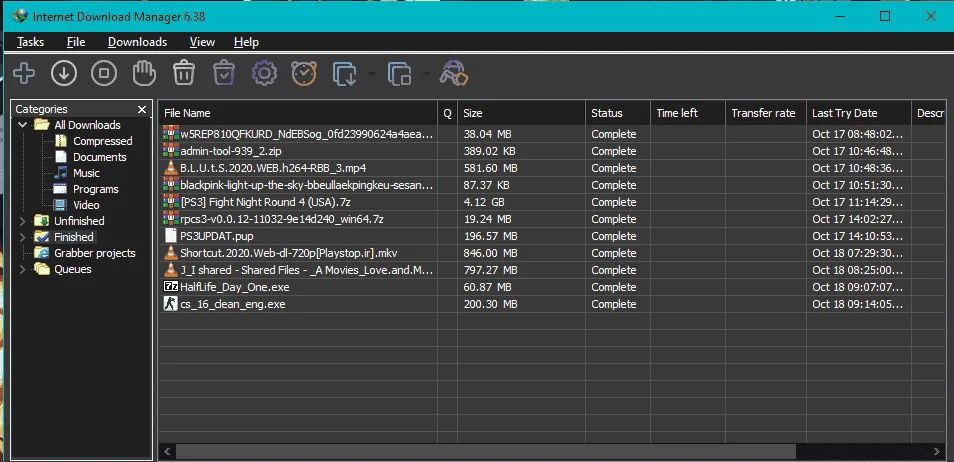954x462 pixels.
Task: Click the All Downloads folder icon
Action: coord(41,125)
